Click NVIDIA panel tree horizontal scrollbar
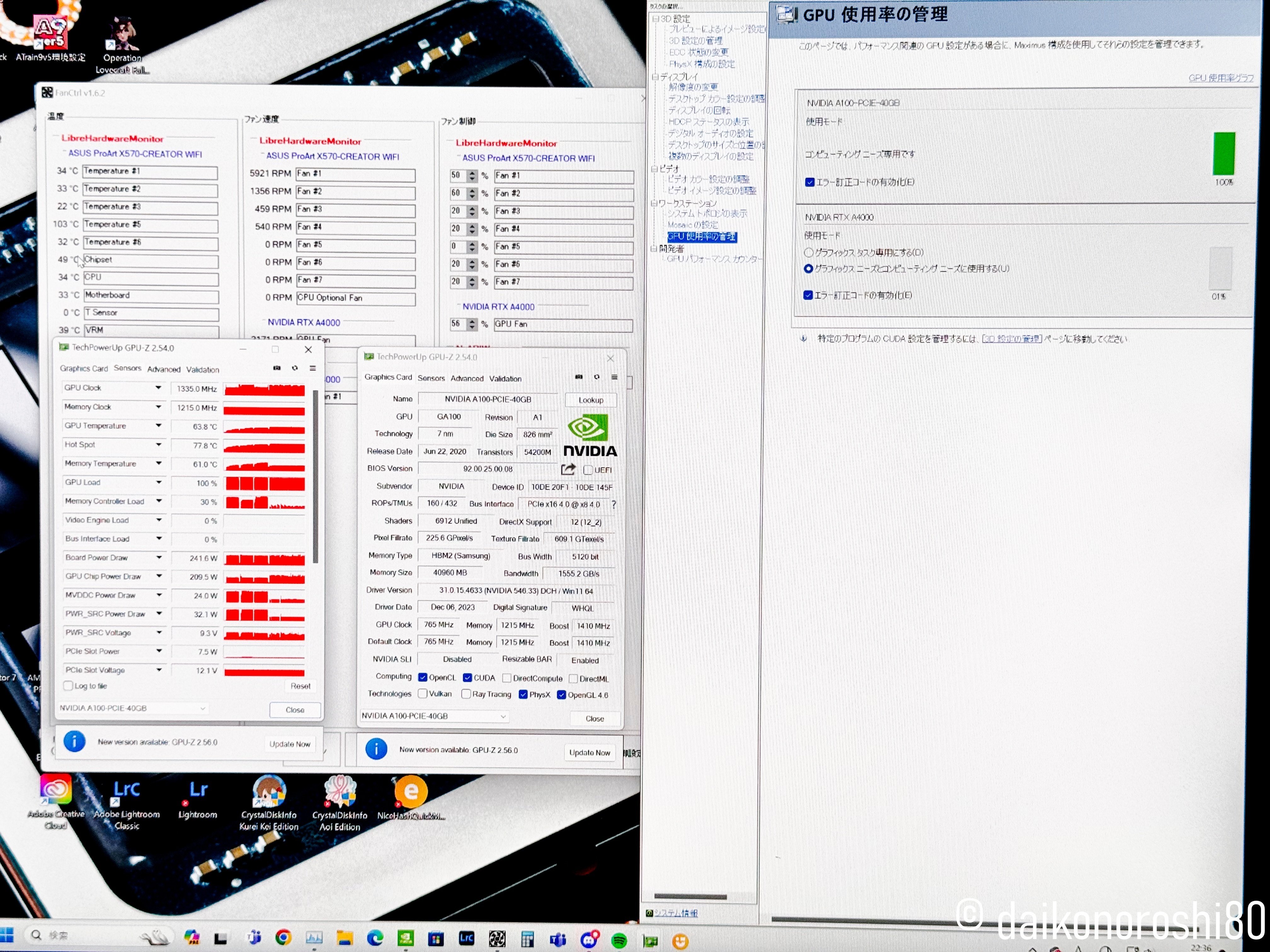The height and width of the screenshot is (952, 1270). pos(691,897)
